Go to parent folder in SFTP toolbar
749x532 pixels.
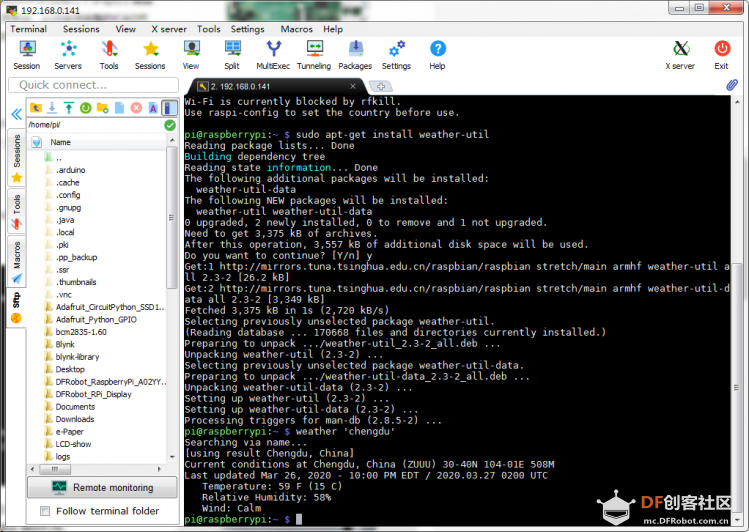click(x=36, y=108)
